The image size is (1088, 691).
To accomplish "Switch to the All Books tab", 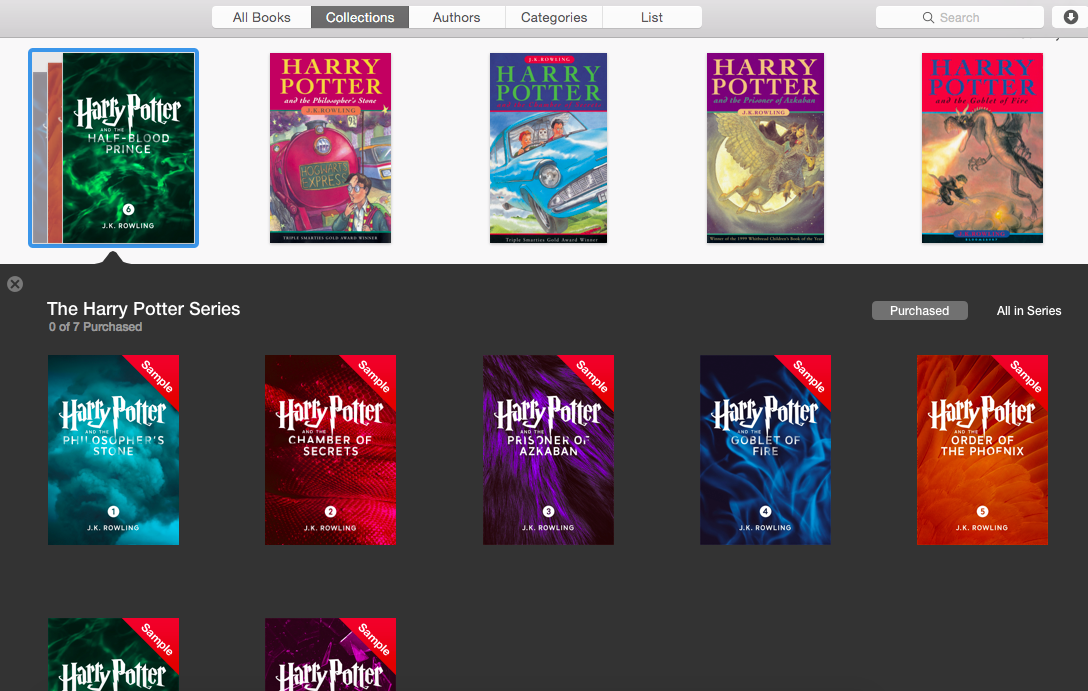I will [262, 17].
